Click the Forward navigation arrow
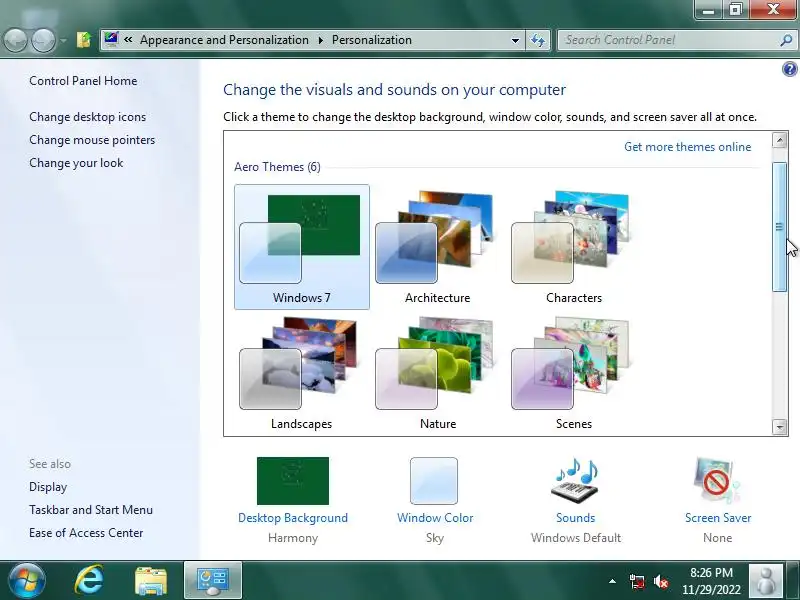800x600 pixels. [x=43, y=40]
